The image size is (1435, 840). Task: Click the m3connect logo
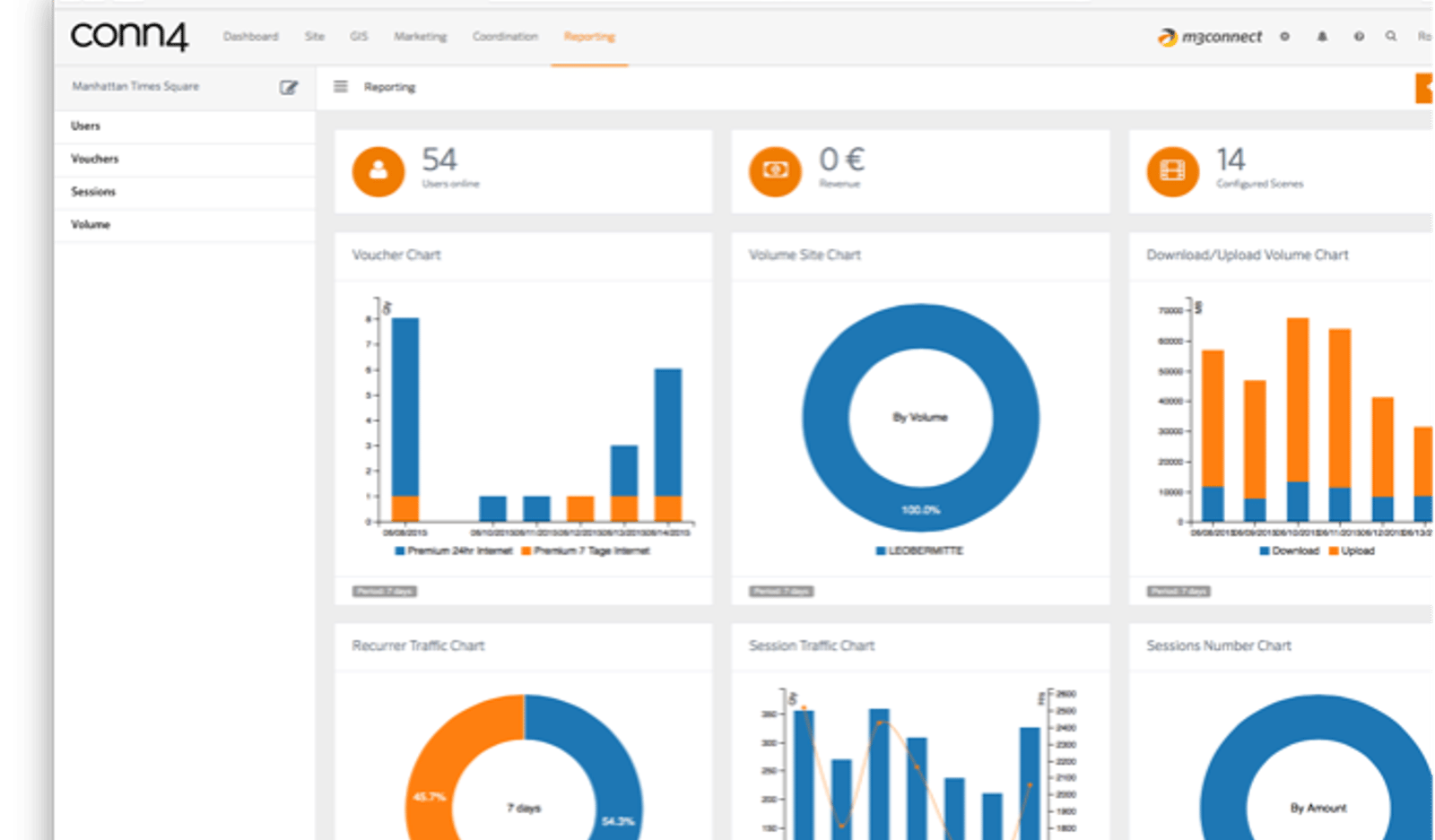click(1209, 37)
